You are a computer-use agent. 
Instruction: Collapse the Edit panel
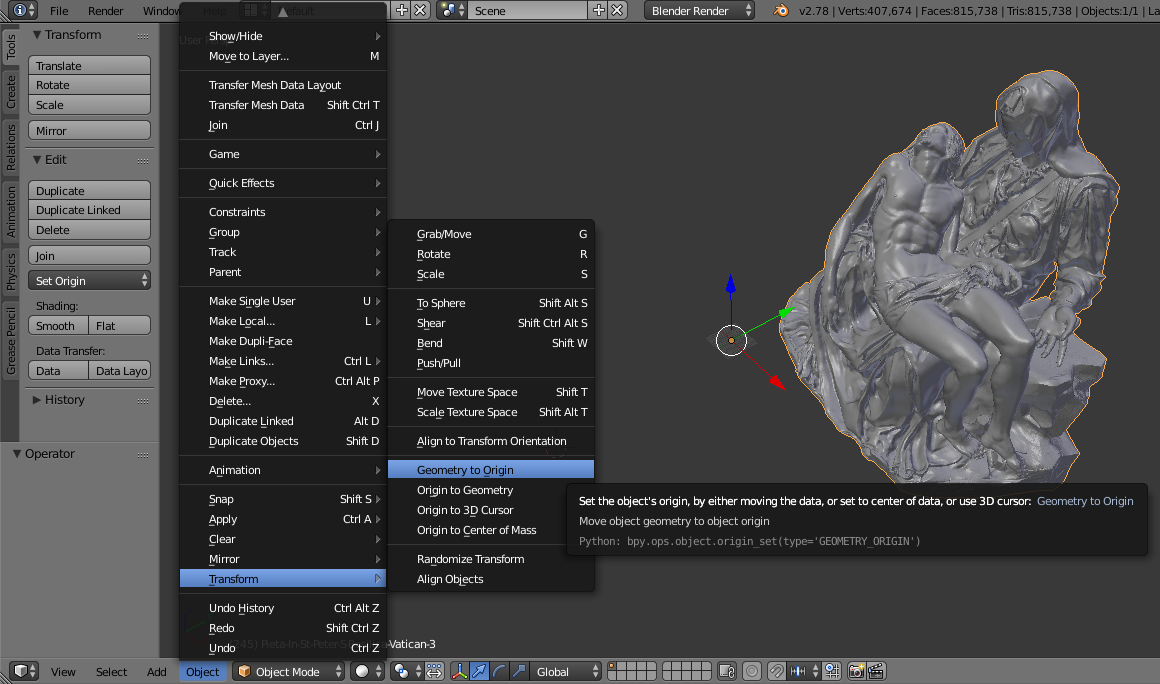tap(36, 160)
